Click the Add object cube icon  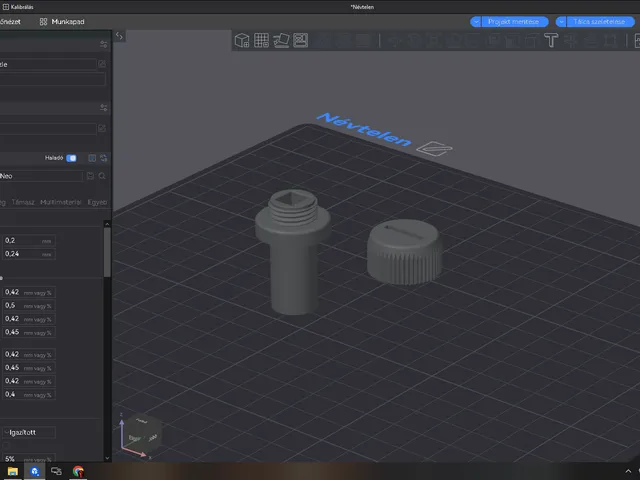(x=242, y=40)
